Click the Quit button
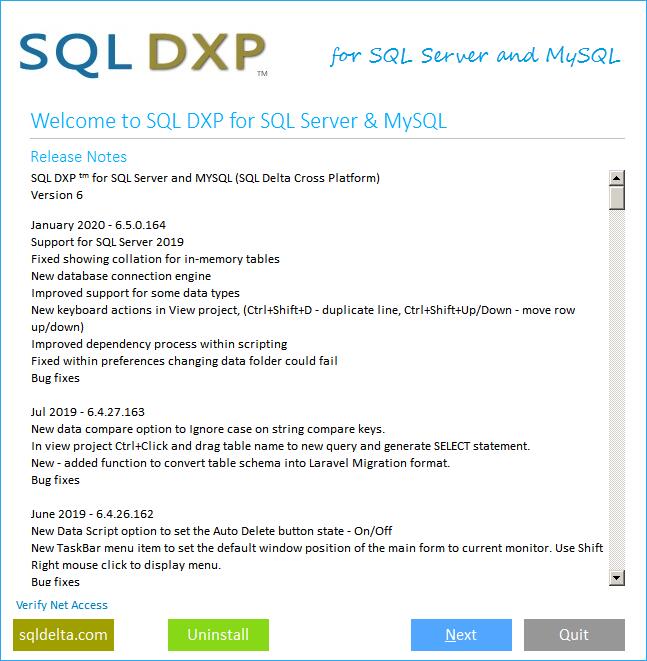 pyautogui.click(x=574, y=634)
